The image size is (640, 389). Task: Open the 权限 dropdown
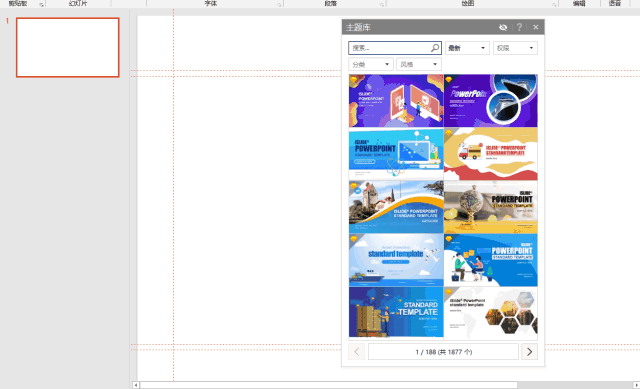[x=515, y=48]
